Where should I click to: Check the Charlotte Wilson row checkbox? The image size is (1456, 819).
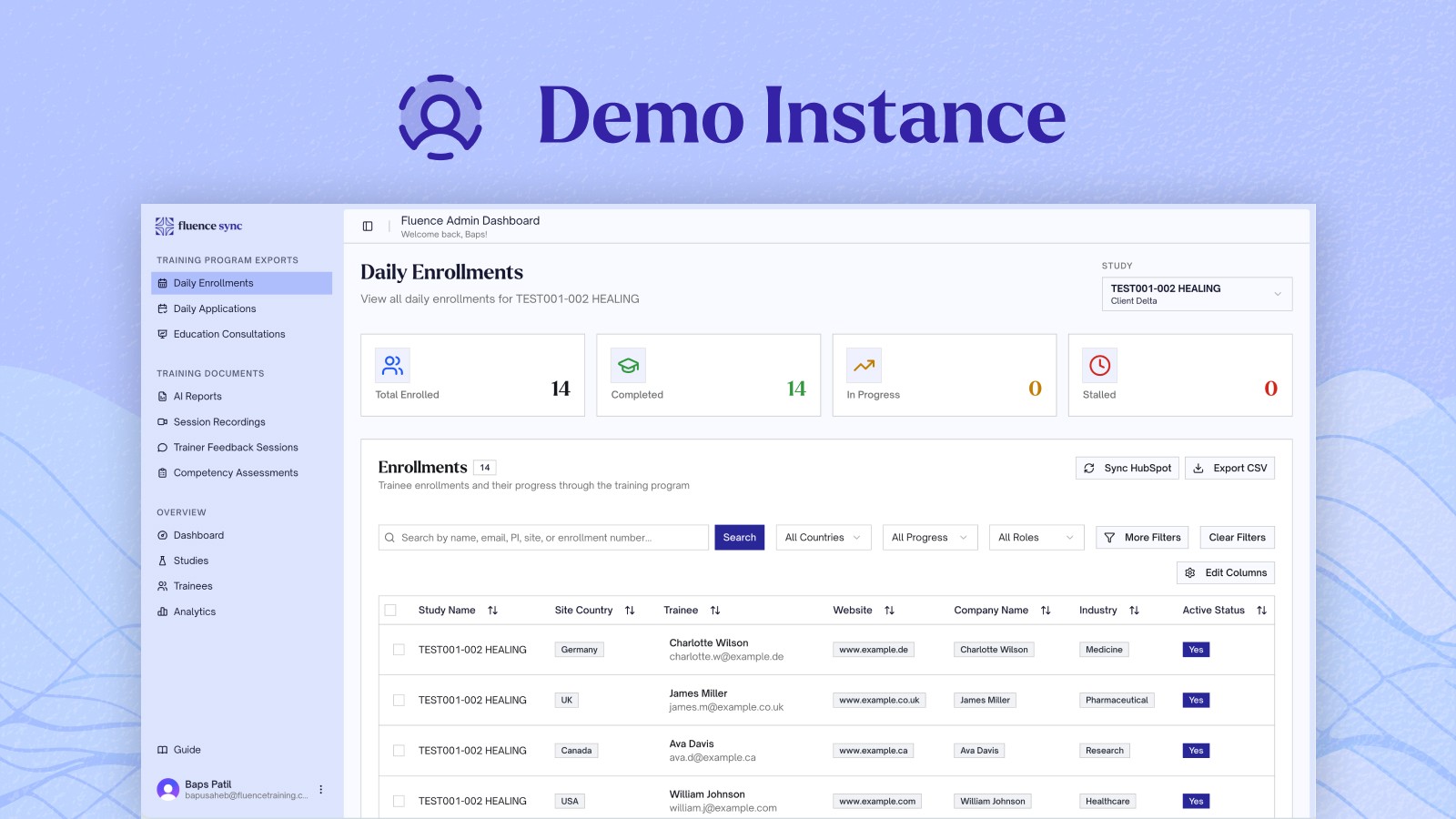pos(399,650)
